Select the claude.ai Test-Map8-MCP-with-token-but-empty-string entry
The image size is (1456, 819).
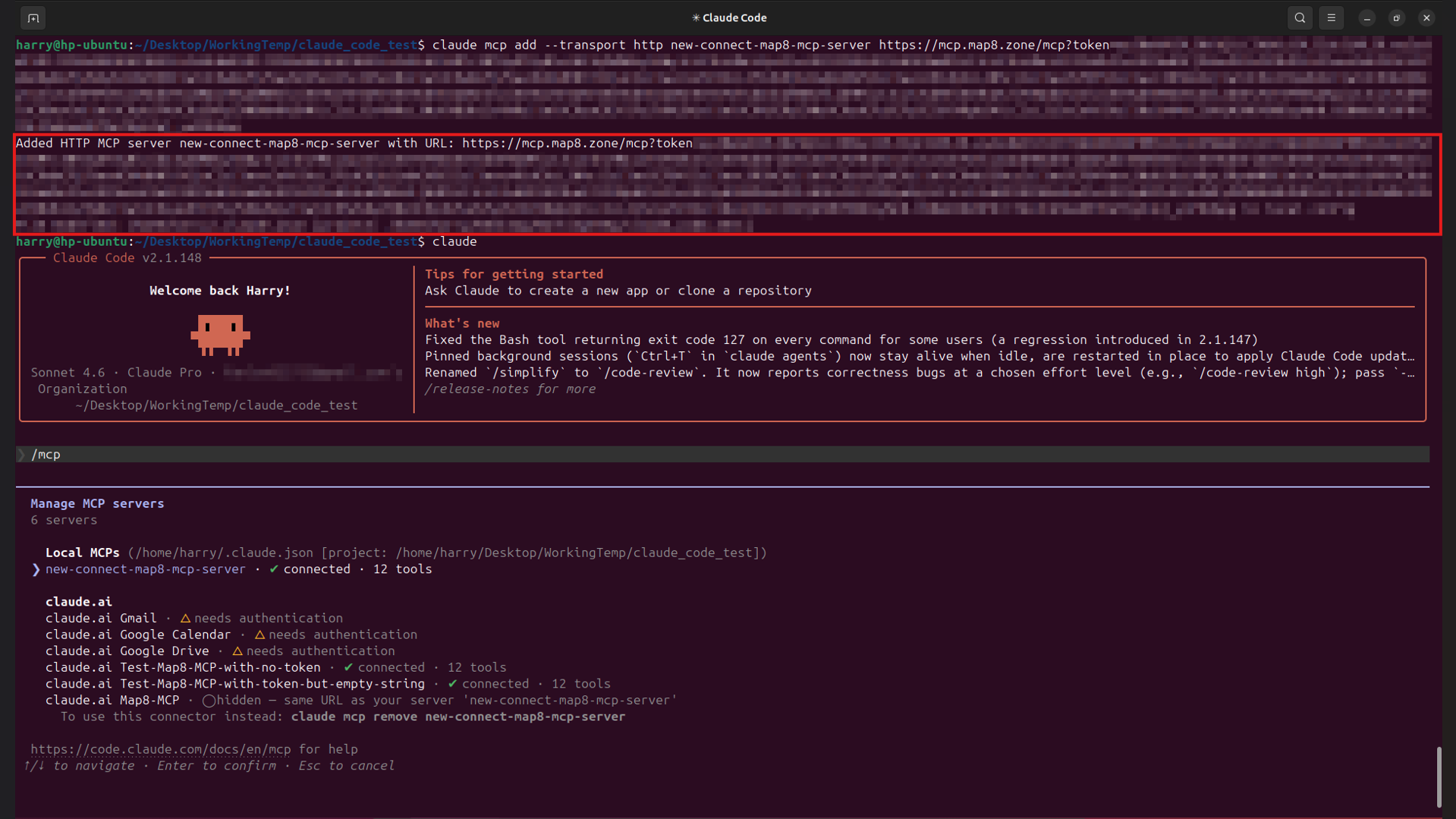pos(235,684)
